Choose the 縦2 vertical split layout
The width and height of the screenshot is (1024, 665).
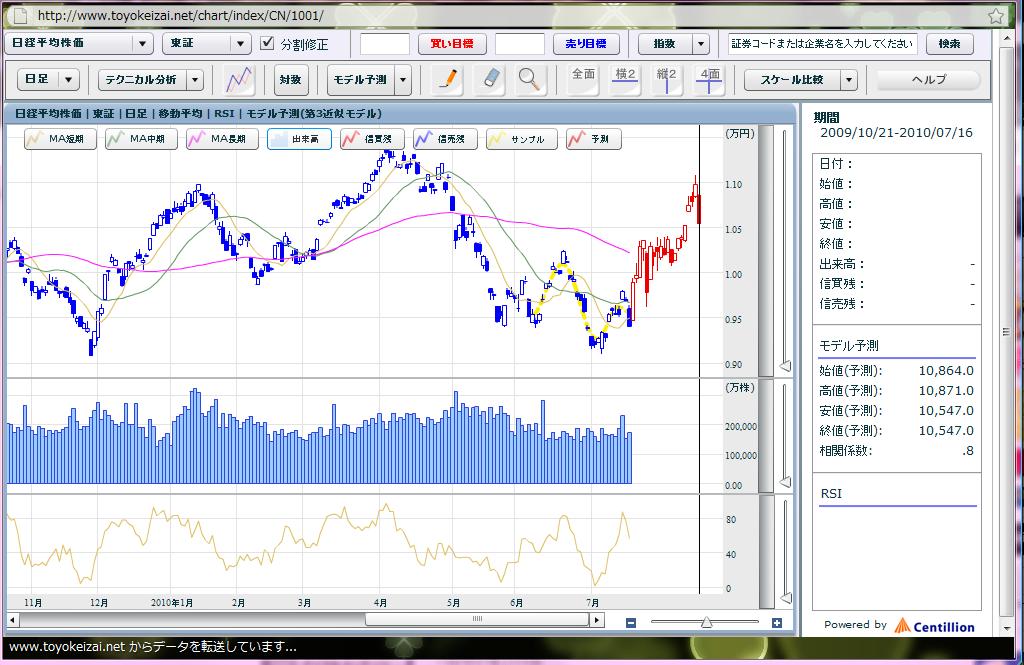(667, 80)
